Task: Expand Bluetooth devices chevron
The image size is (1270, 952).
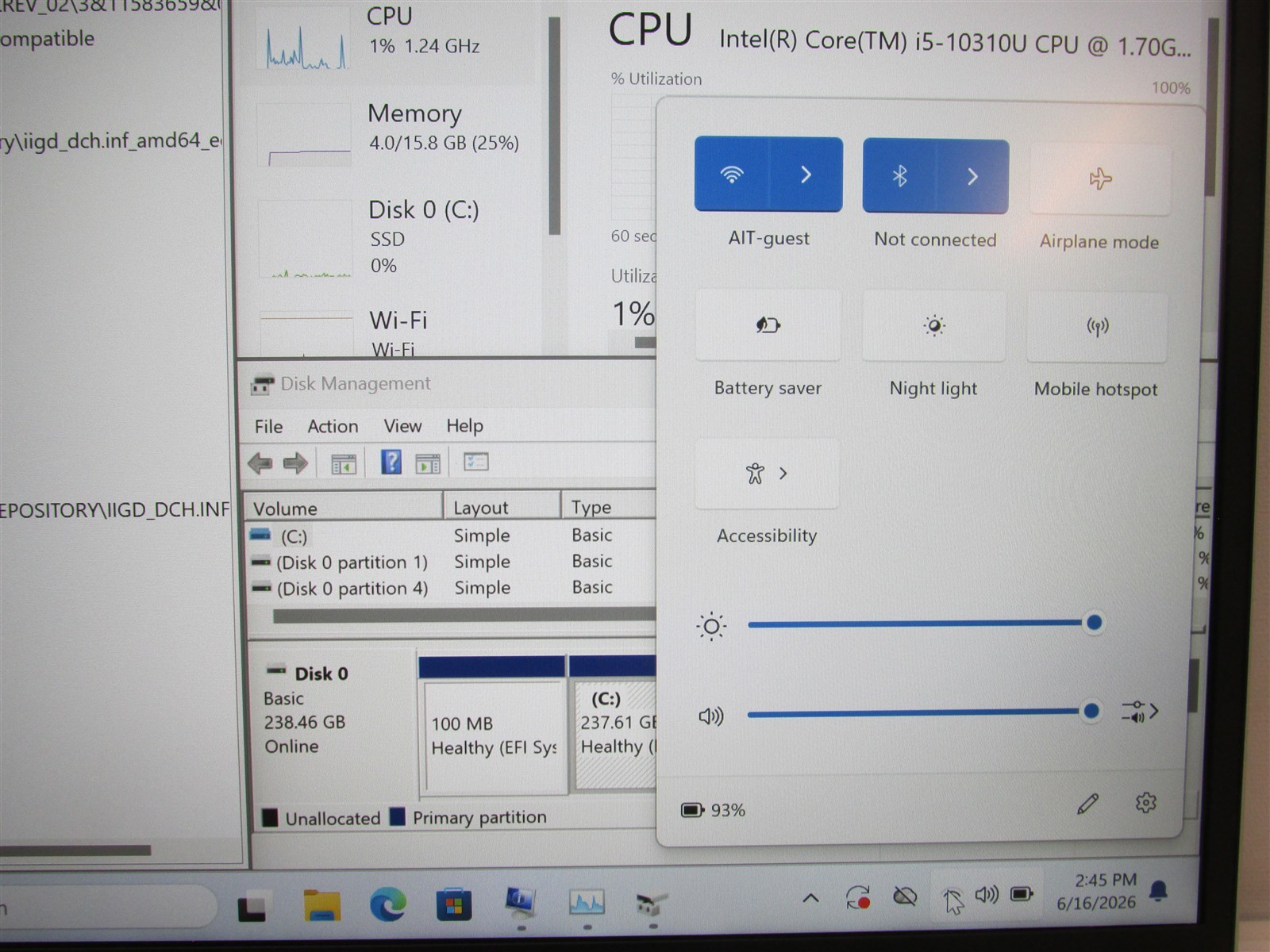Action: pos(972,176)
